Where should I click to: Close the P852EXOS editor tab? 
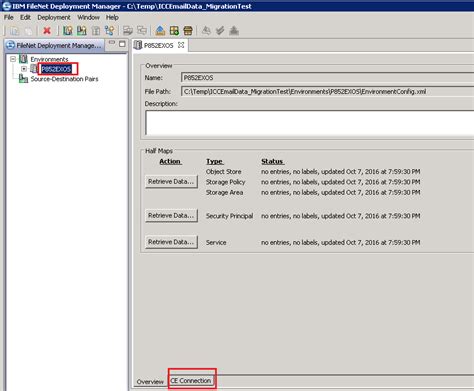[x=181, y=45]
